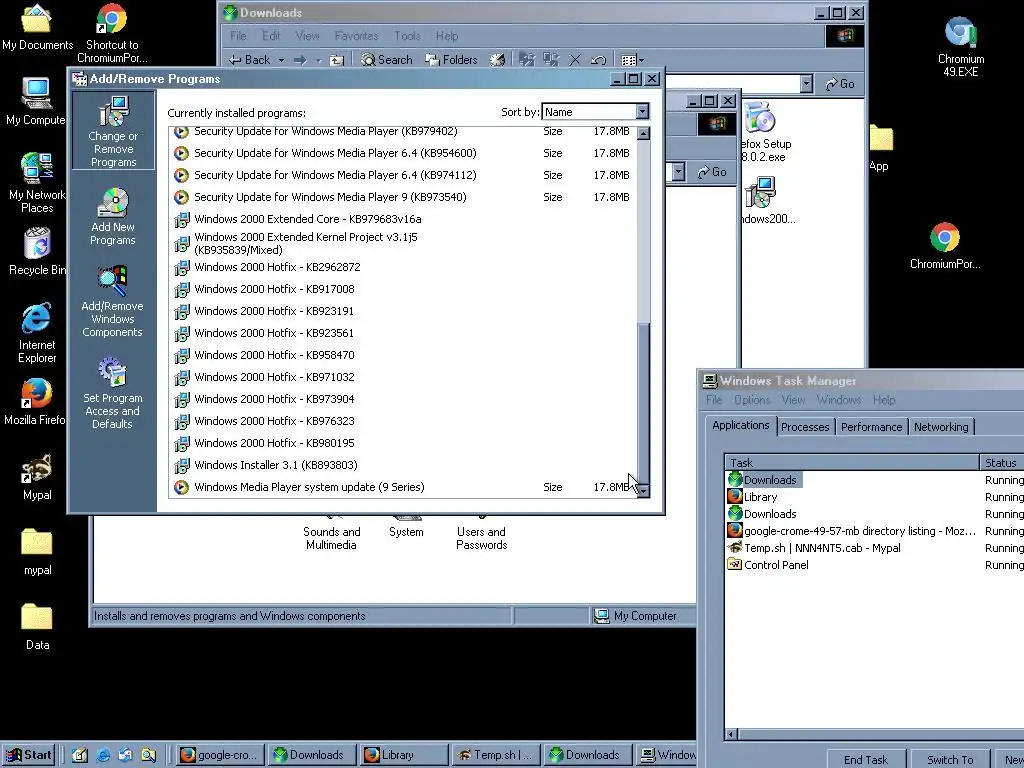1024x768 pixels.
Task: Open google-cro... taskbar button
Action: tap(221, 755)
